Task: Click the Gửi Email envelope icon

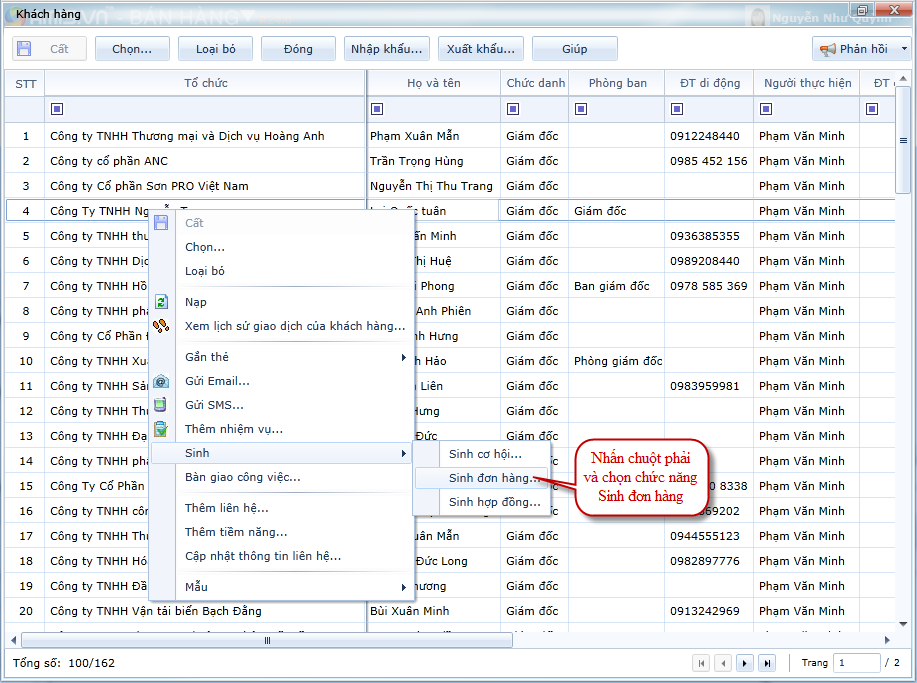Action: pos(161,381)
